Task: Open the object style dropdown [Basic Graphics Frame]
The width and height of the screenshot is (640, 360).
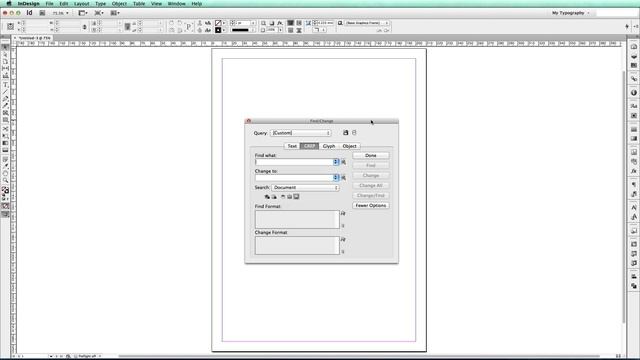Action: (x=367, y=23)
